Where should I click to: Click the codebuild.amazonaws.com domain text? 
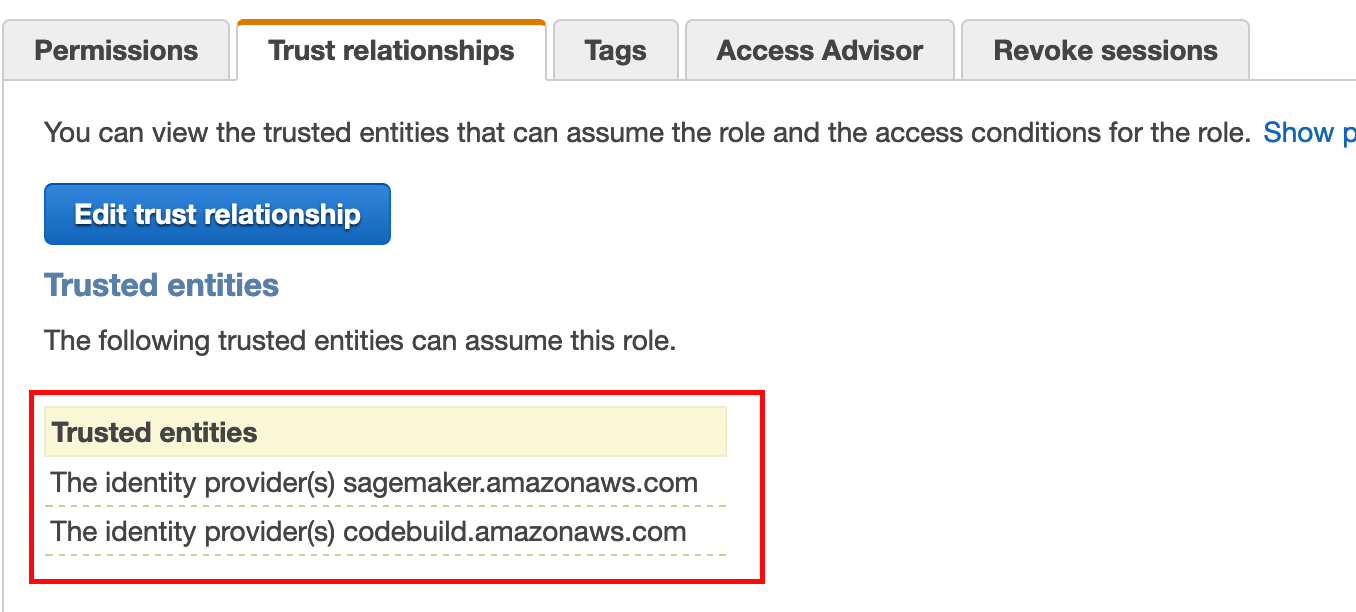(x=515, y=531)
